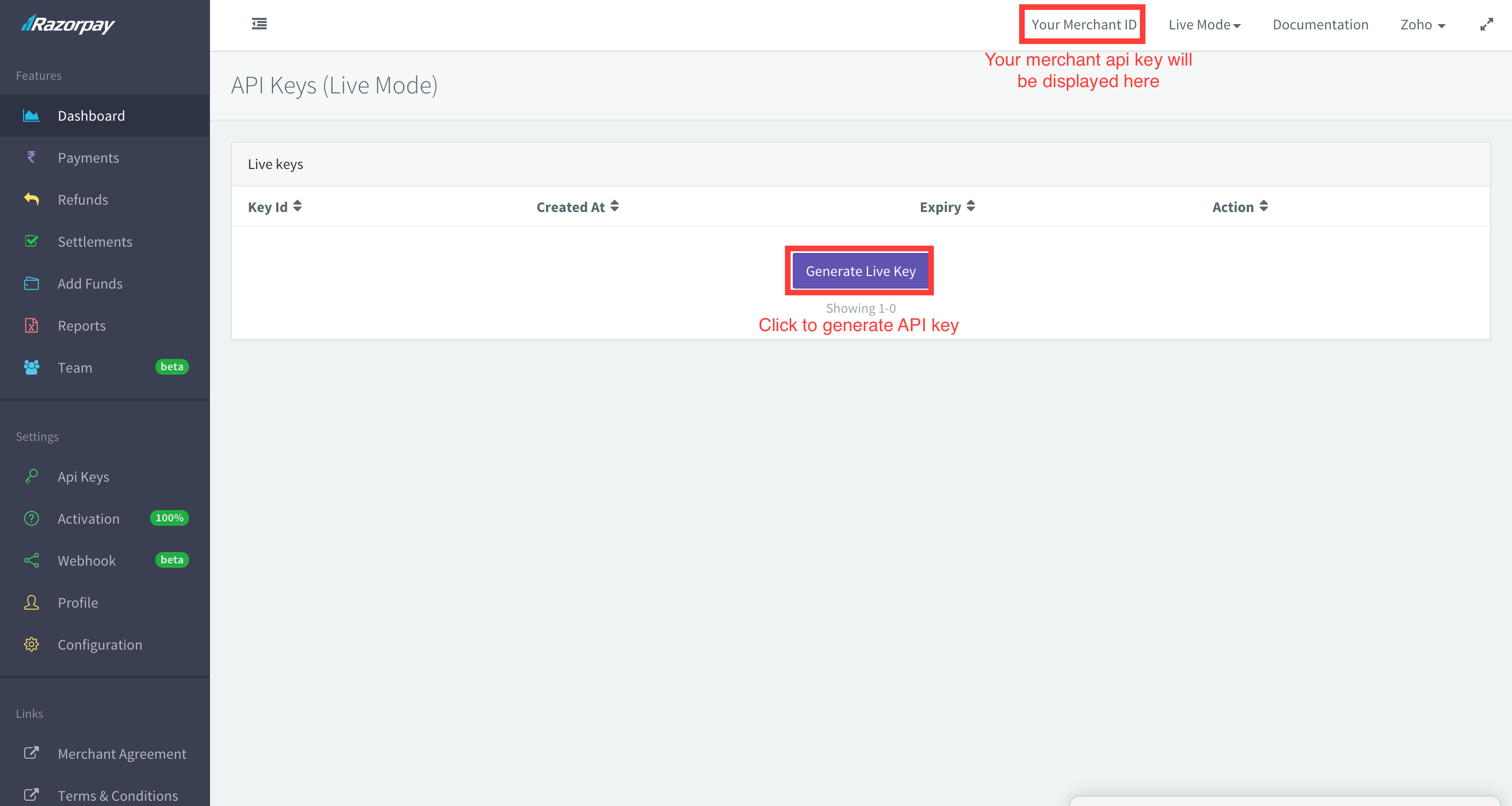Image resolution: width=1512 pixels, height=806 pixels.
Task: Select the Api Keys settings menu item
Action: pyautogui.click(x=83, y=475)
